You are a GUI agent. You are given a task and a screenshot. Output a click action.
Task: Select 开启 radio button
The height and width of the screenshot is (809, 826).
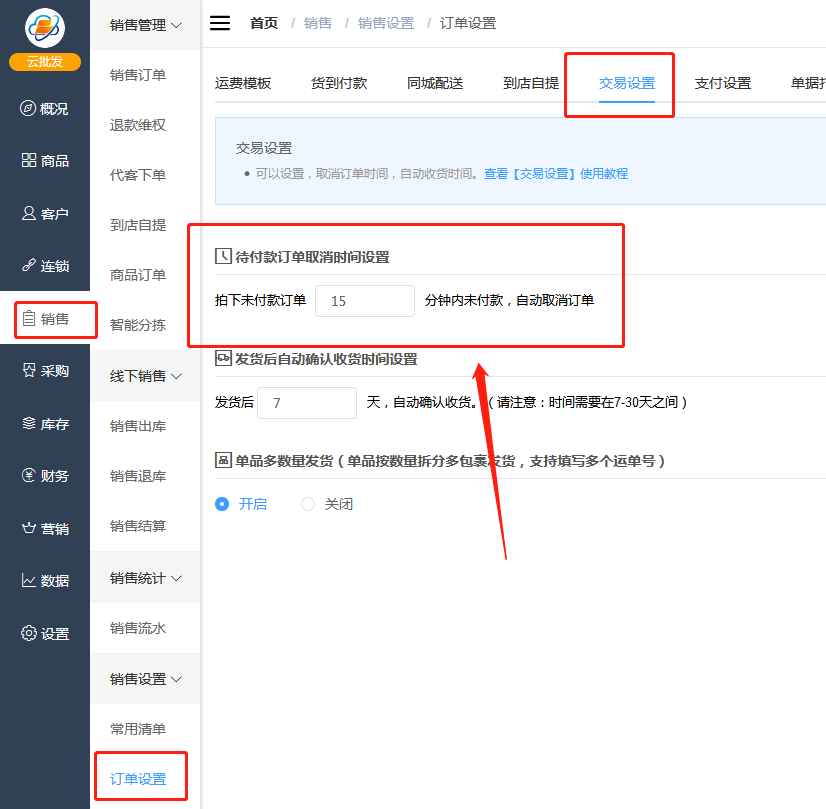pos(222,504)
